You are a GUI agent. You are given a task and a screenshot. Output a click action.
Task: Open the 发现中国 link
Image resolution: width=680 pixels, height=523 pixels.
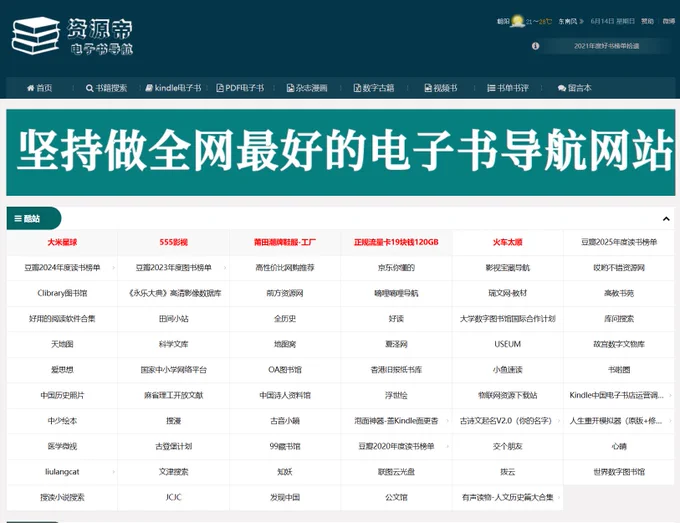tap(285, 497)
